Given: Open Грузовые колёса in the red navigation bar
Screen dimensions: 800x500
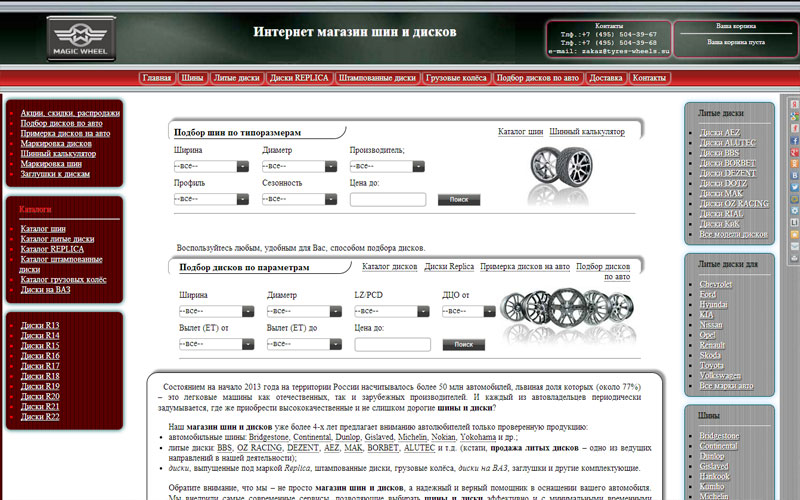Looking at the screenshot, I should click(x=456, y=78).
